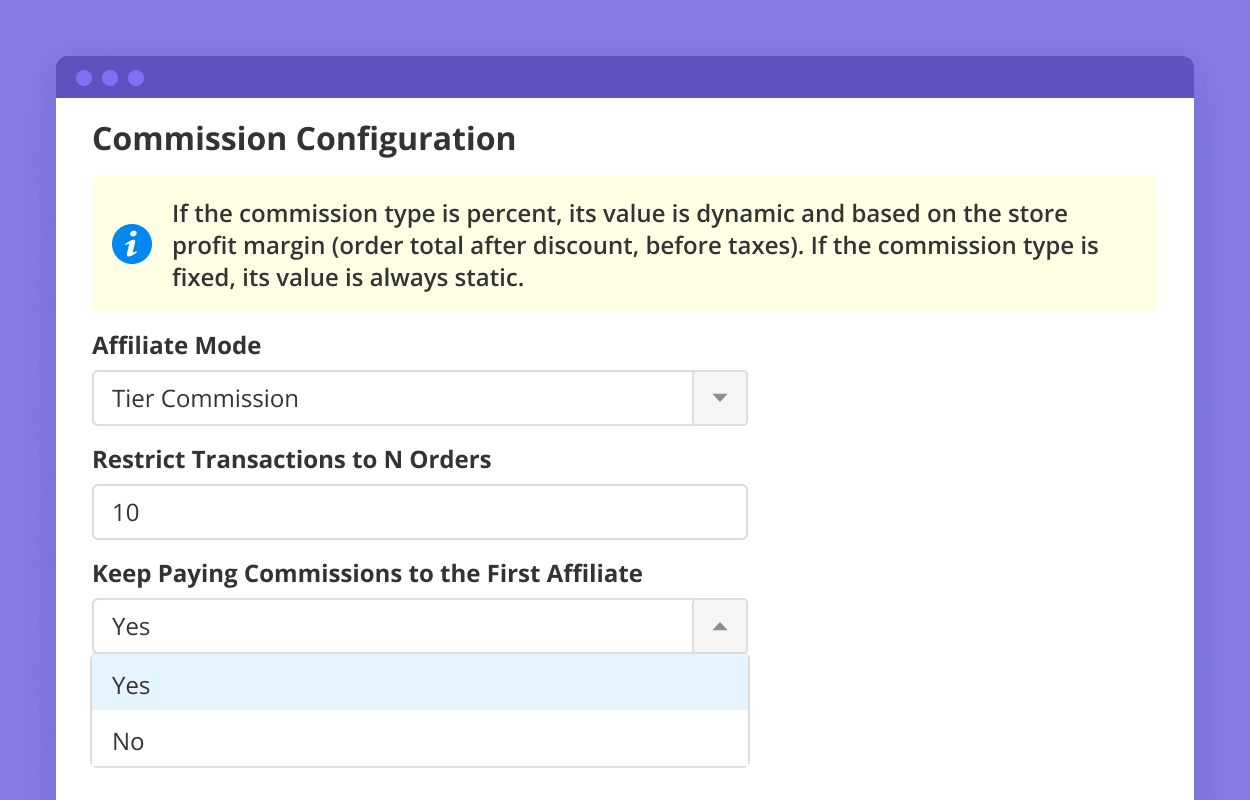Click the selected Yes value box
The width and height of the screenshot is (1250, 800).
click(x=392, y=626)
